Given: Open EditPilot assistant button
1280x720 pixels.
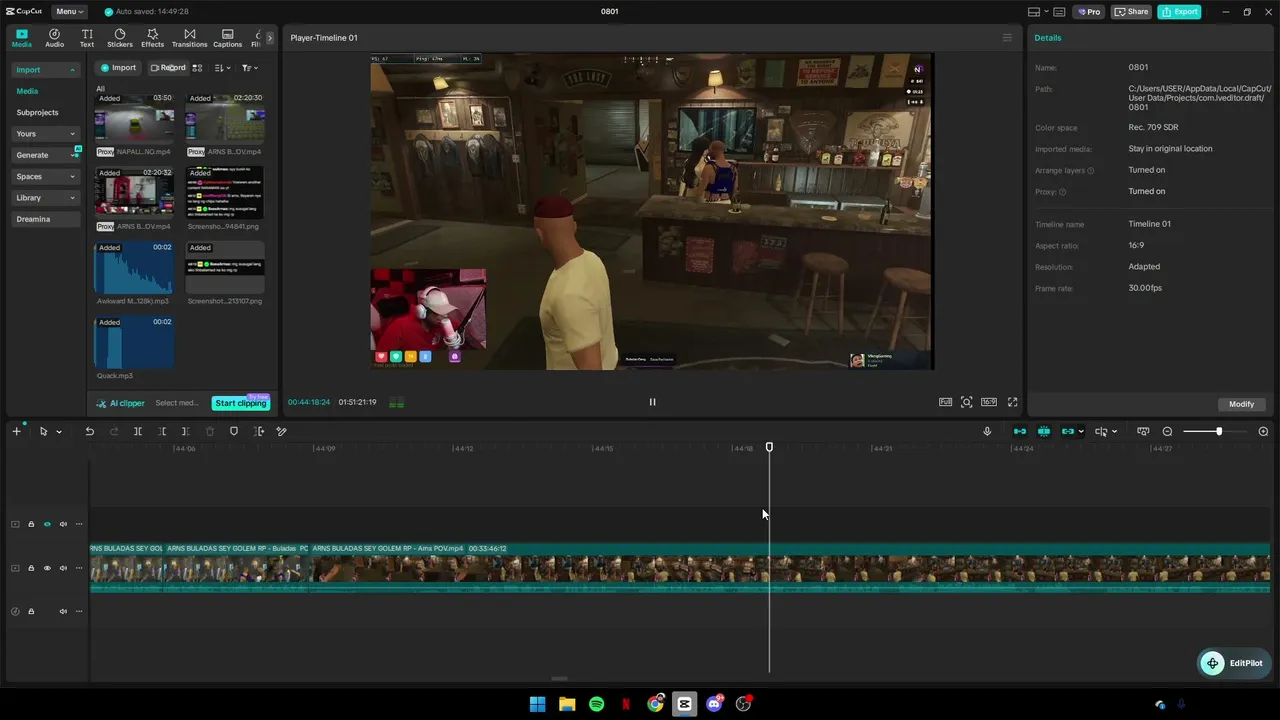Looking at the screenshot, I should (x=1233, y=663).
